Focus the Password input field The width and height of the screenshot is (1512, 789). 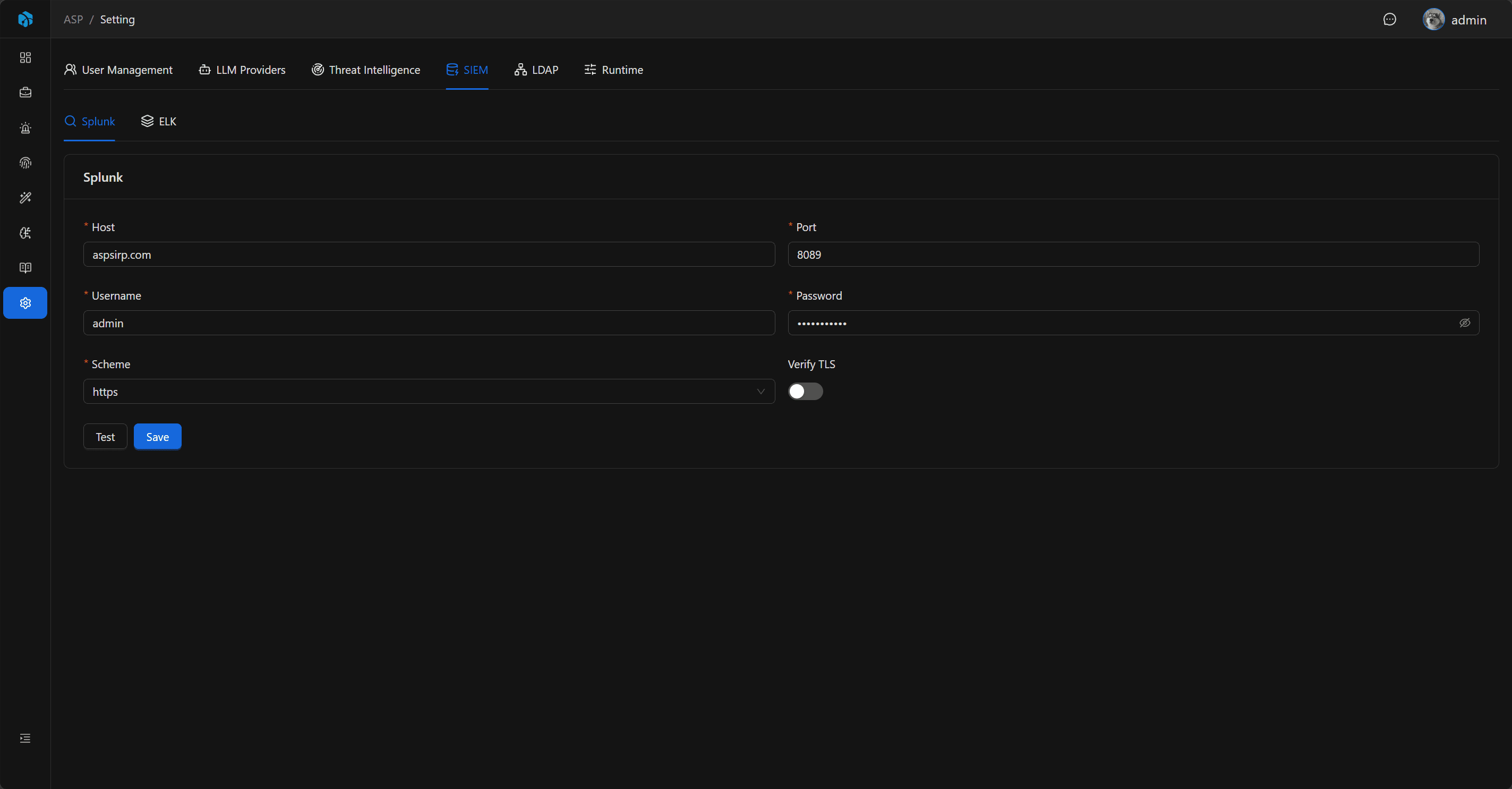coord(1133,323)
